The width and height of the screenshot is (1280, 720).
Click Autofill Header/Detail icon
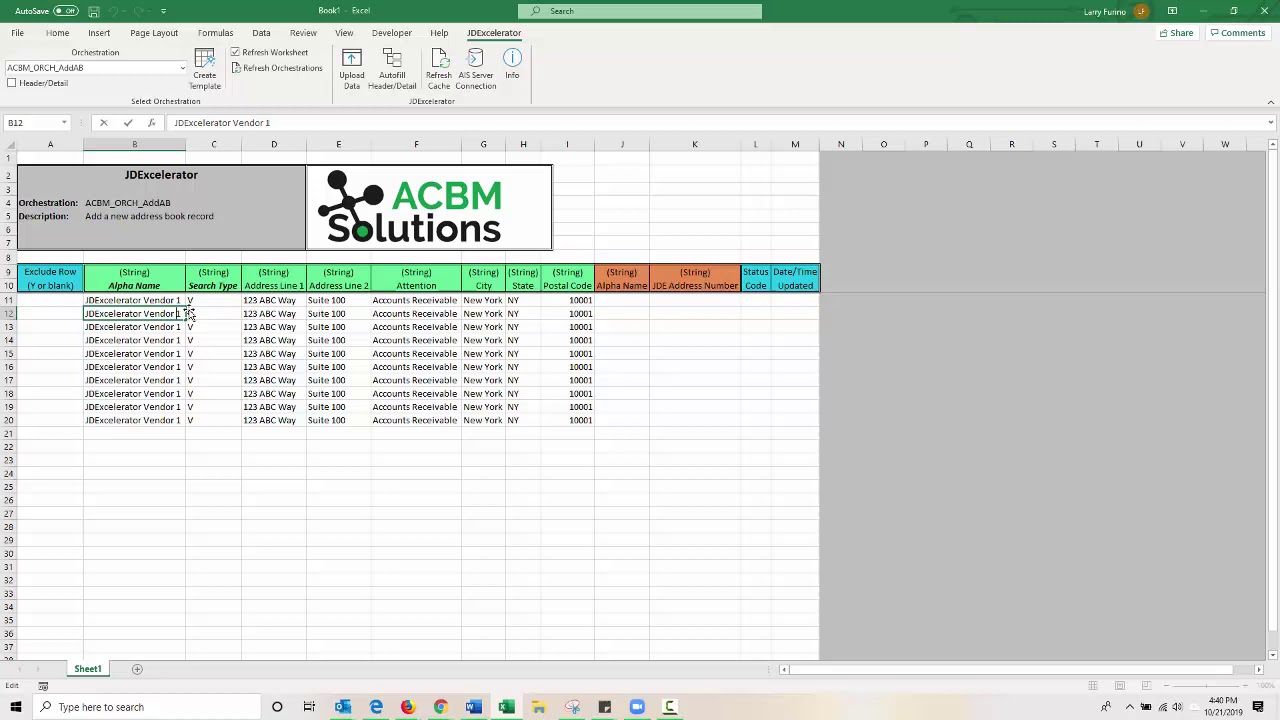coord(392,68)
